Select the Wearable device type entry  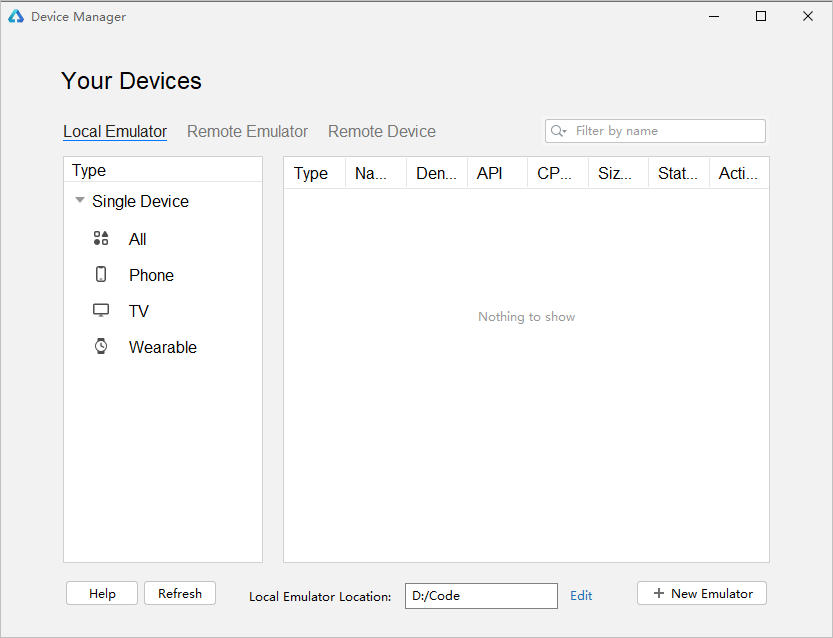pos(163,347)
